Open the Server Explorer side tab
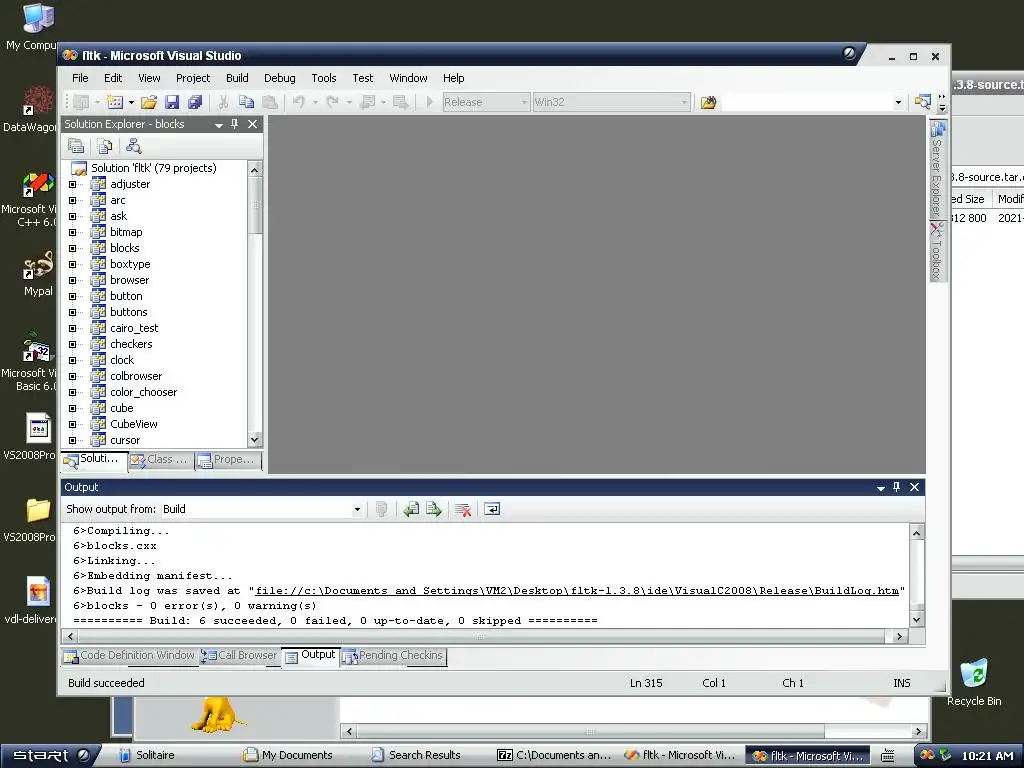The height and width of the screenshot is (768, 1024). click(x=938, y=168)
